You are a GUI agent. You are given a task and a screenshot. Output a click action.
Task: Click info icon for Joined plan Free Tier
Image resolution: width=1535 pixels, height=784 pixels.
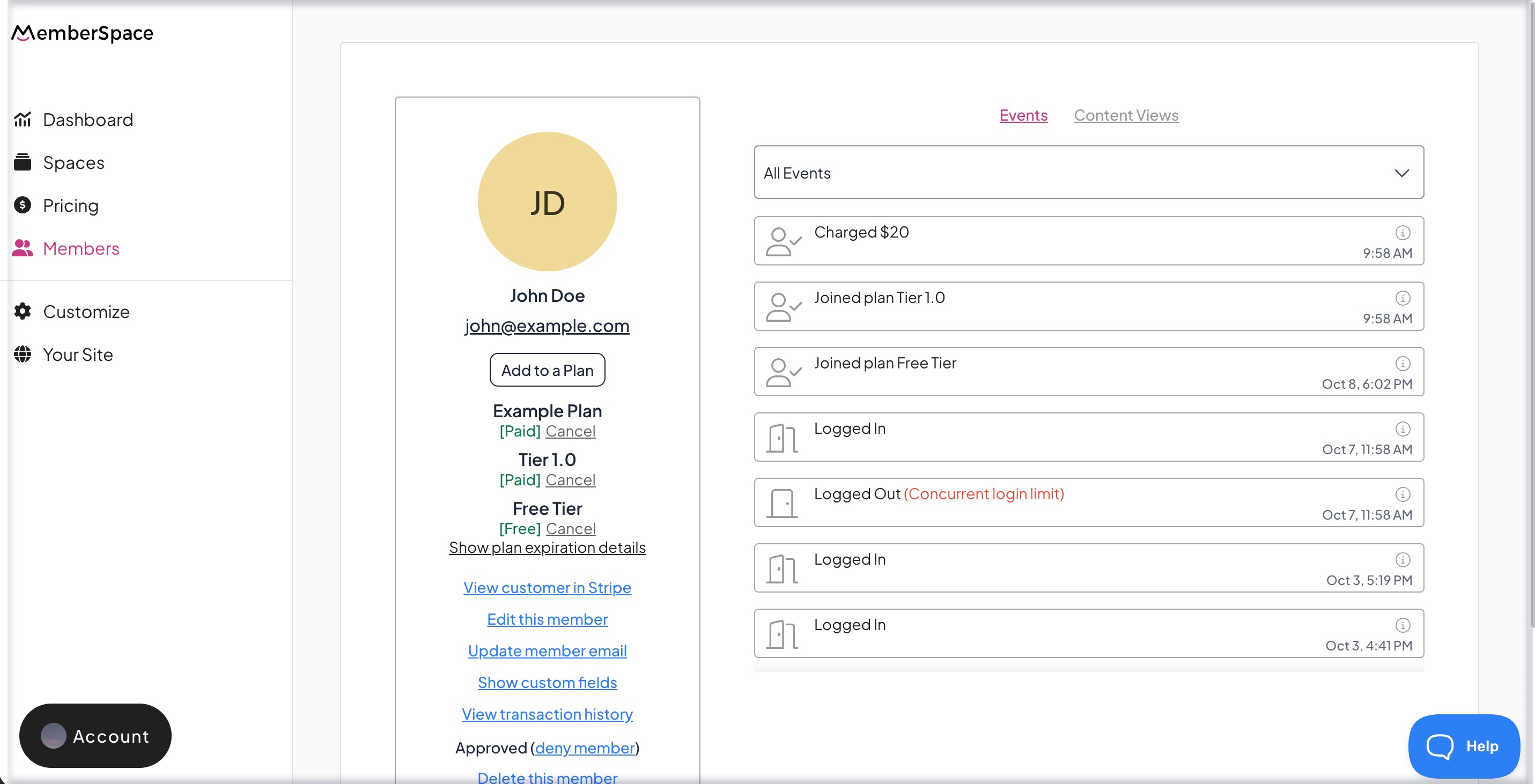[x=1402, y=364]
